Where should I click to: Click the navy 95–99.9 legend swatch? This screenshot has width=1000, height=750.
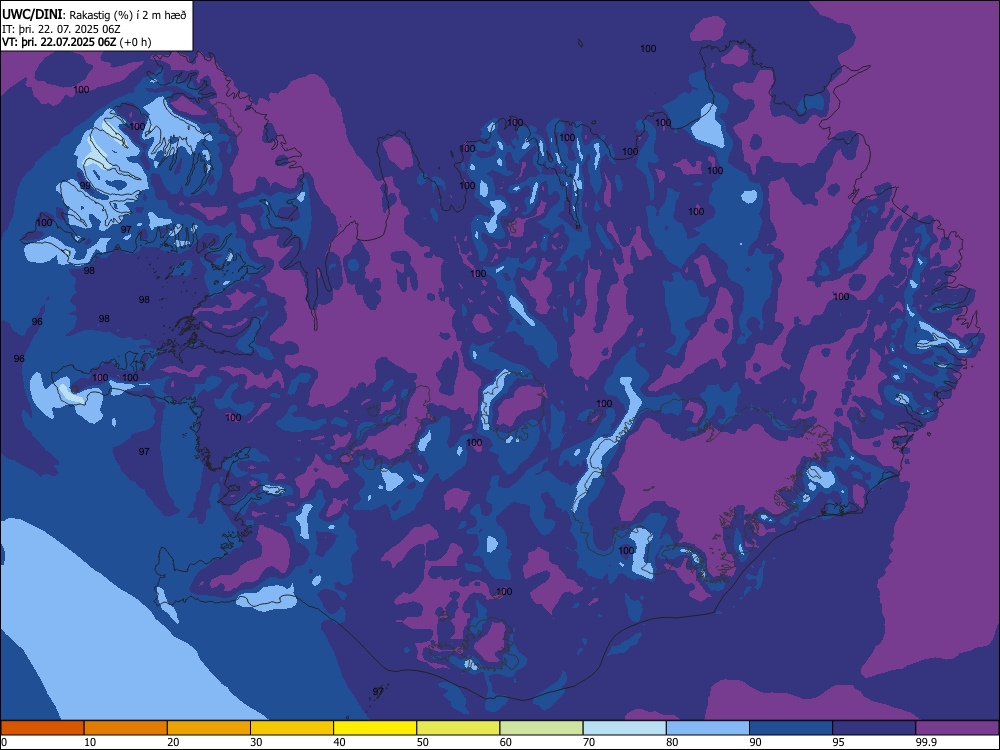click(x=874, y=728)
